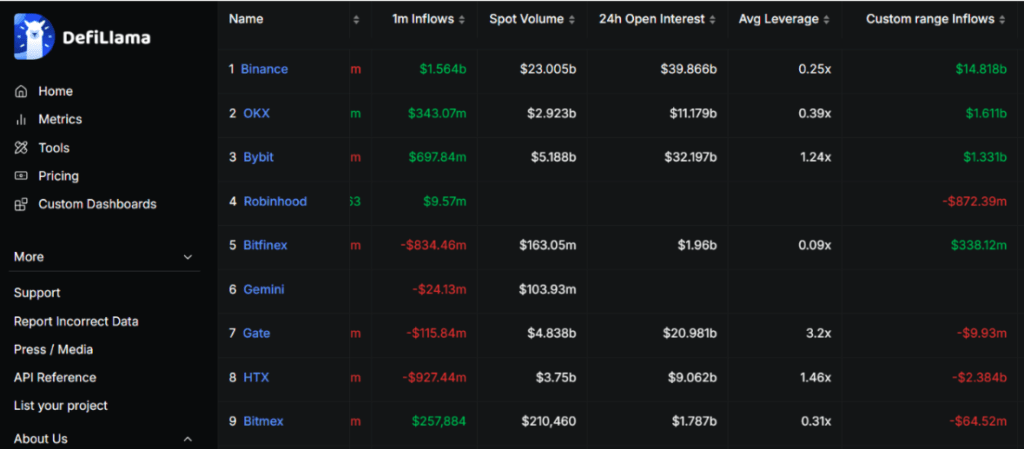Image resolution: width=1024 pixels, height=449 pixels.
Task: Open the Metrics menu item
Action: (60, 119)
